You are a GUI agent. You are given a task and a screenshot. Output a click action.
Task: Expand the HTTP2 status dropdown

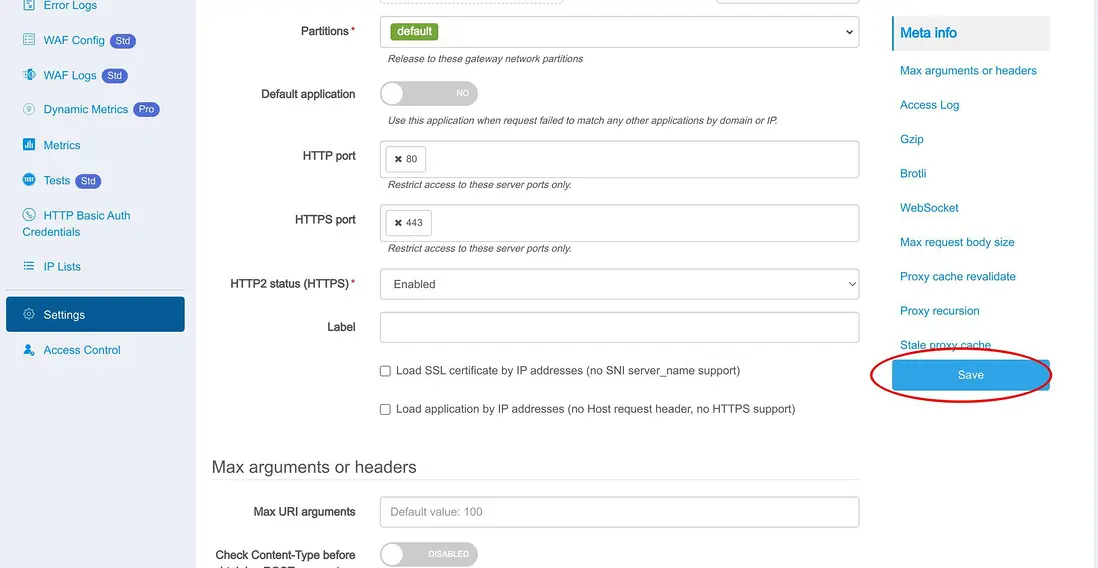pos(619,284)
